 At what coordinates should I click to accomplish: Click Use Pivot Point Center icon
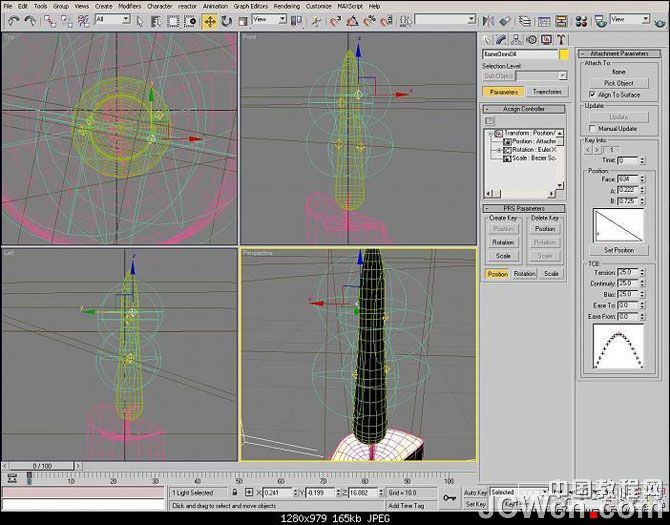tap(296, 21)
